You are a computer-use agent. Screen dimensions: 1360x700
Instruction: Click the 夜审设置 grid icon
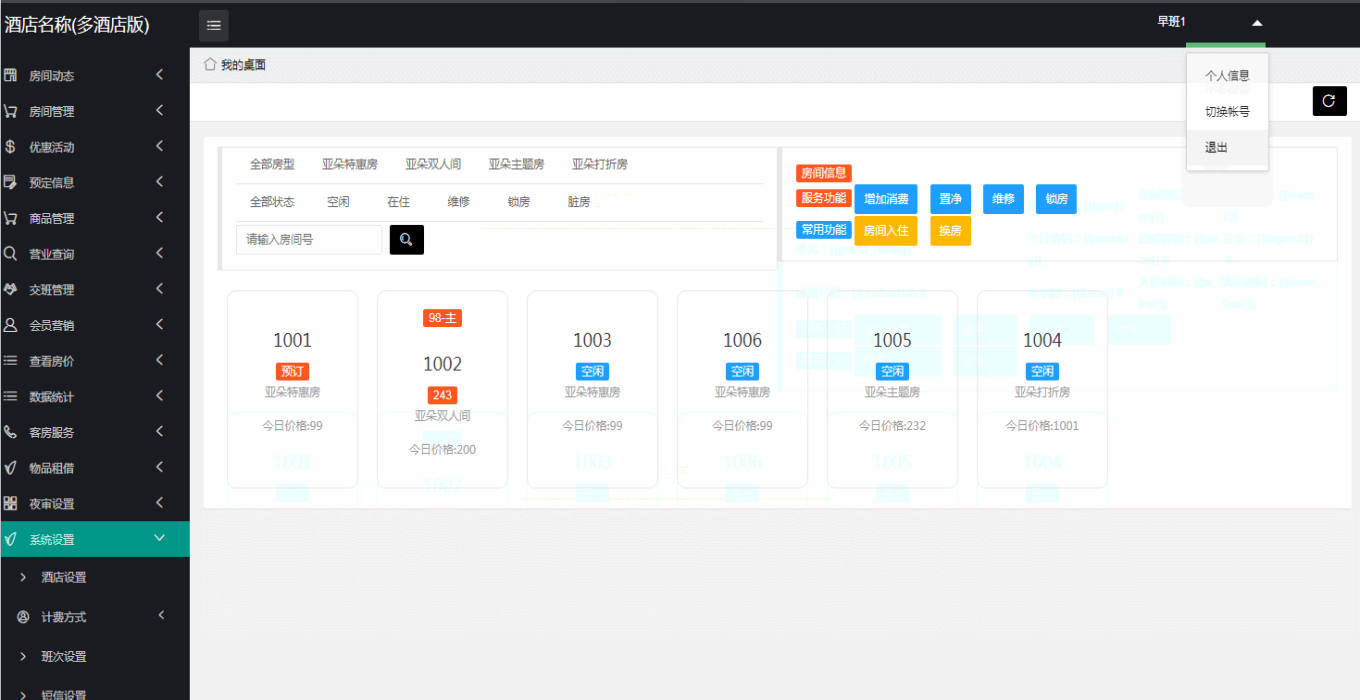point(10,503)
